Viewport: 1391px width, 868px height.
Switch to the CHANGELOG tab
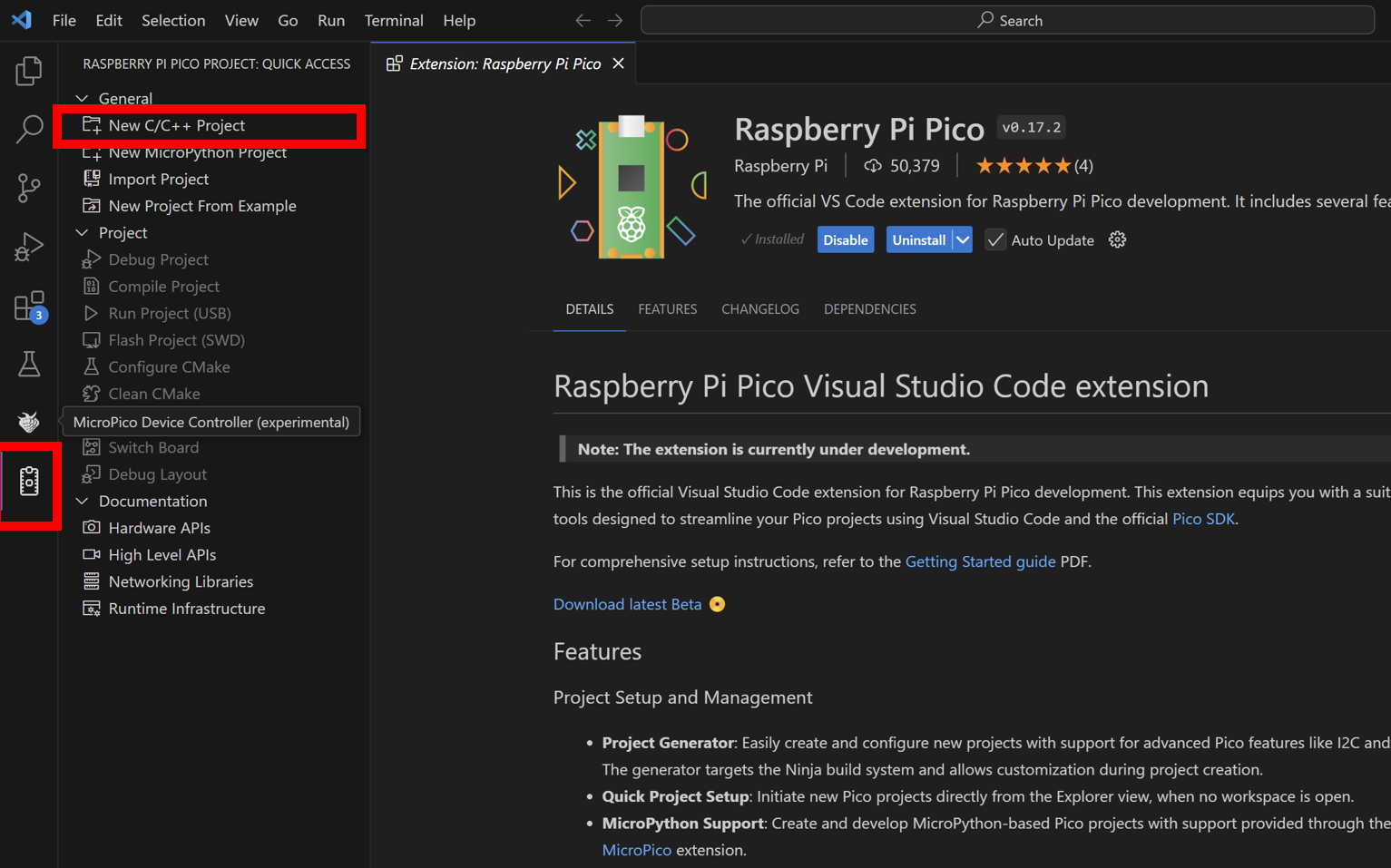tap(760, 309)
